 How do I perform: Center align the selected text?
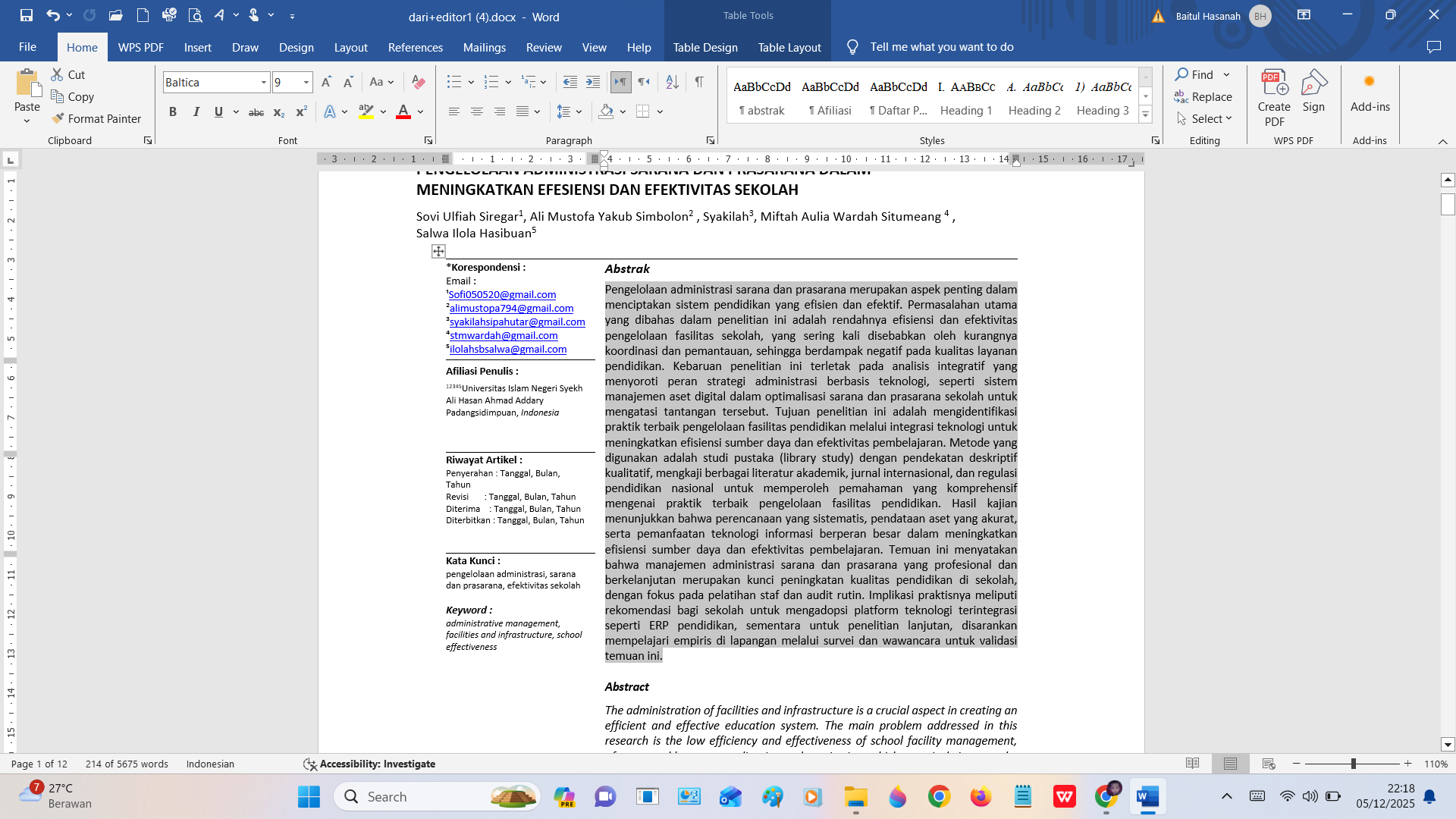tap(477, 111)
